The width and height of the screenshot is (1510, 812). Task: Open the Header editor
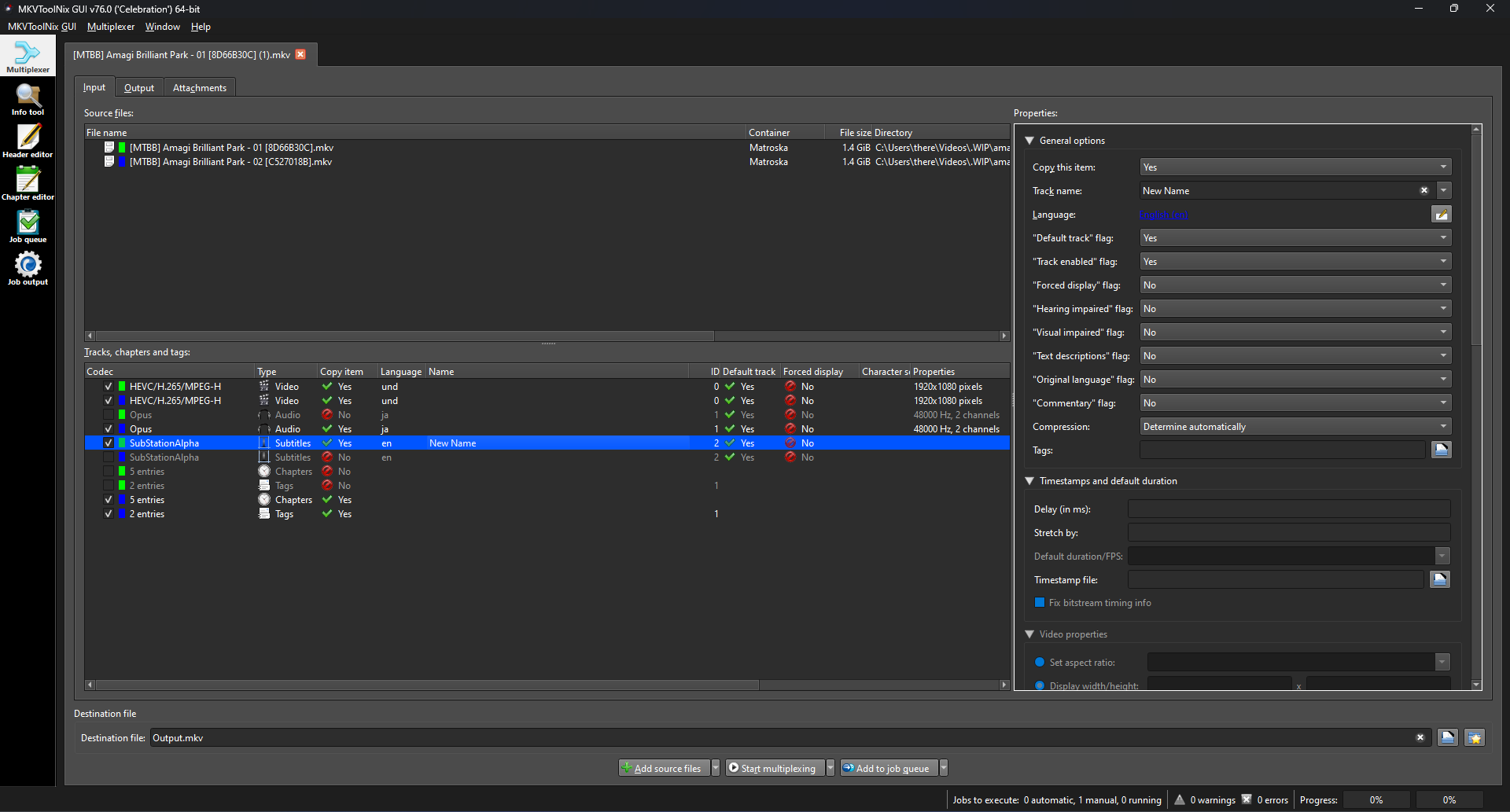click(28, 141)
